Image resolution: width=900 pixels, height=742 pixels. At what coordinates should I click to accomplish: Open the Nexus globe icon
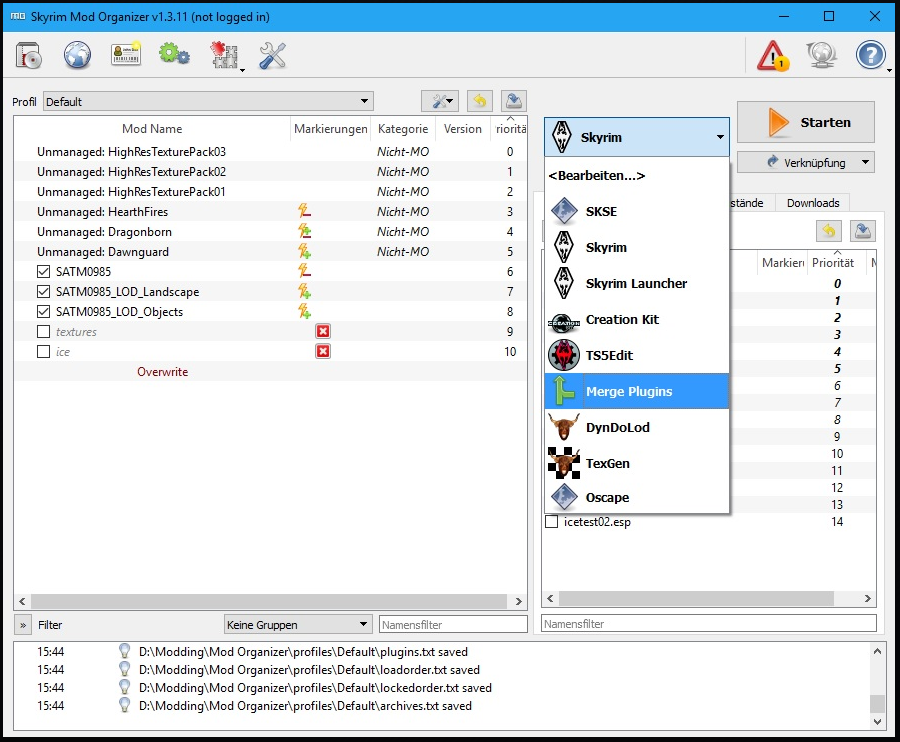click(77, 56)
